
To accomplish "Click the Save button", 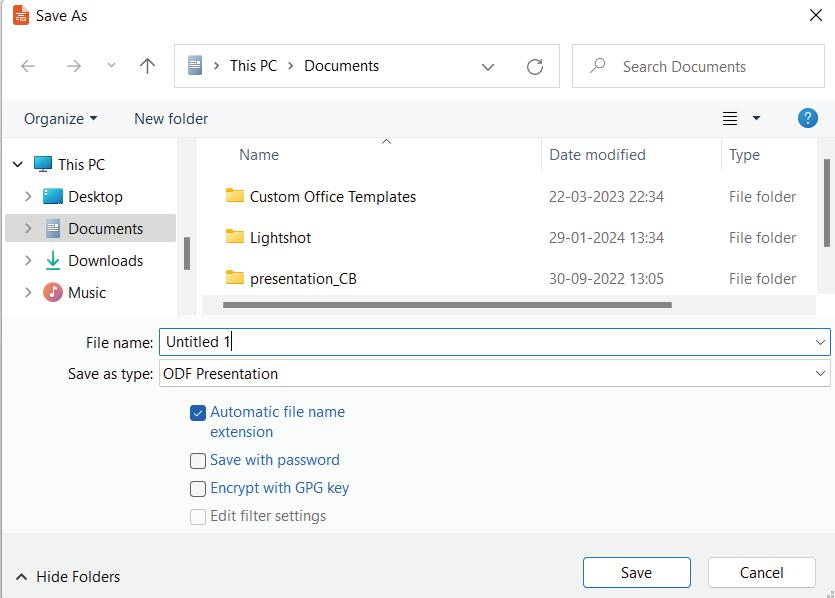I will [636, 572].
